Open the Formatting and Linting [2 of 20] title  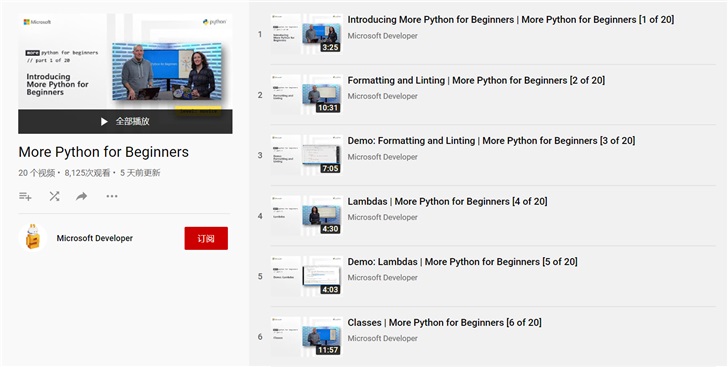tap(476, 80)
